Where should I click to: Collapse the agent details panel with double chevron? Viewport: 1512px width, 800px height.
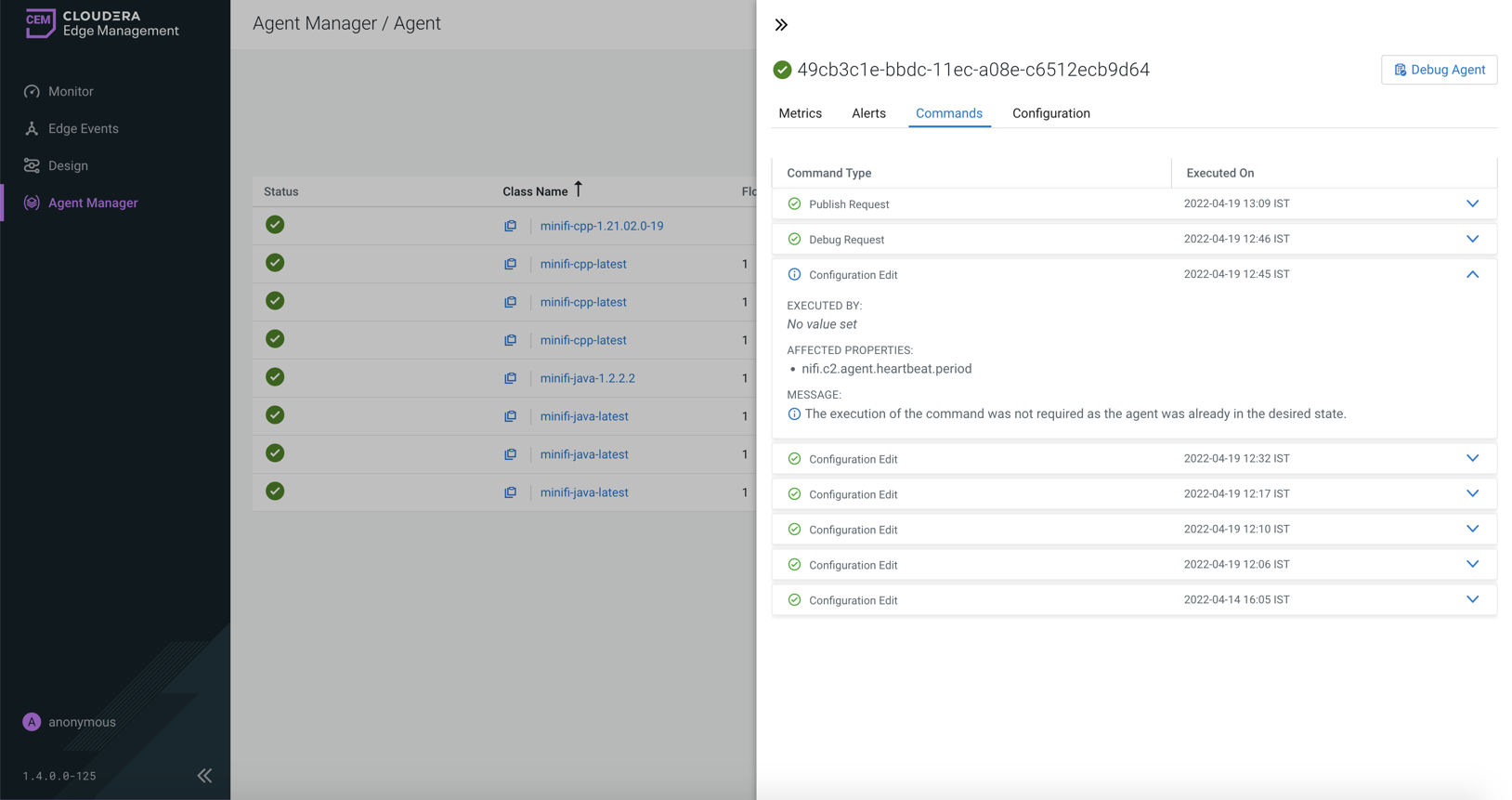pyautogui.click(x=781, y=25)
